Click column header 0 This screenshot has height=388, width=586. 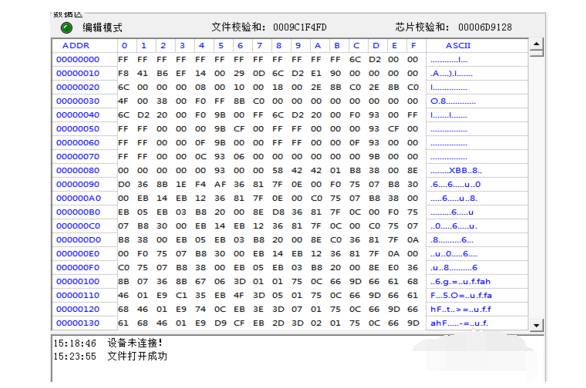[124, 46]
